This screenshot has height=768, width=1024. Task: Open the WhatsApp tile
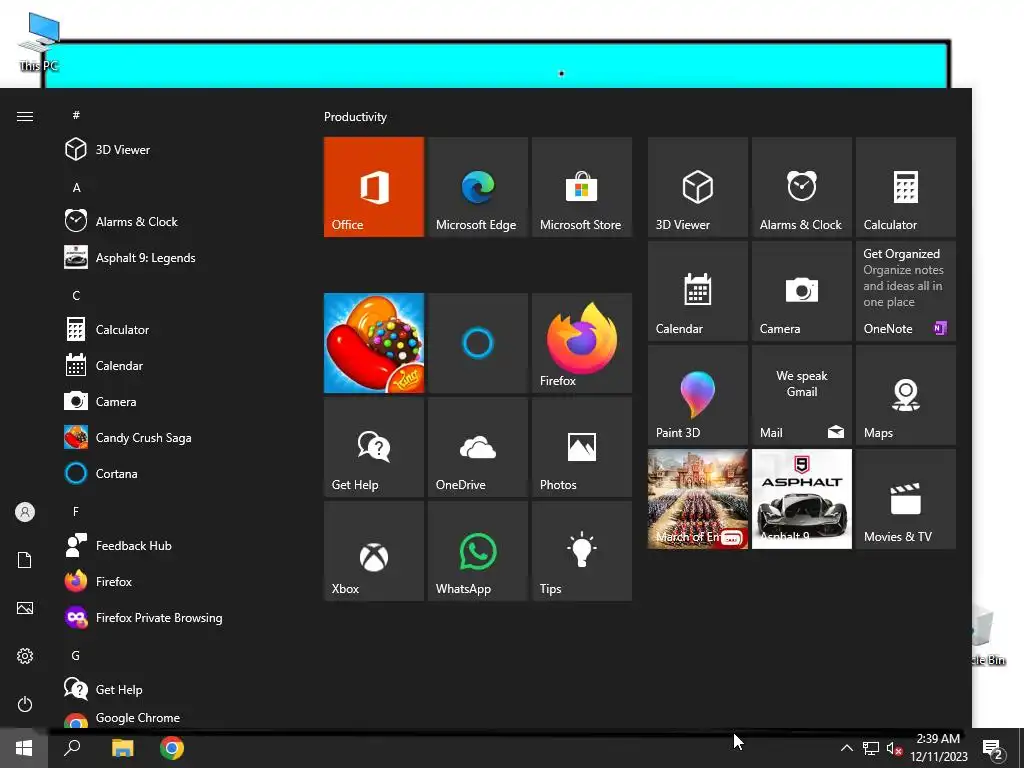tap(477, 551)
